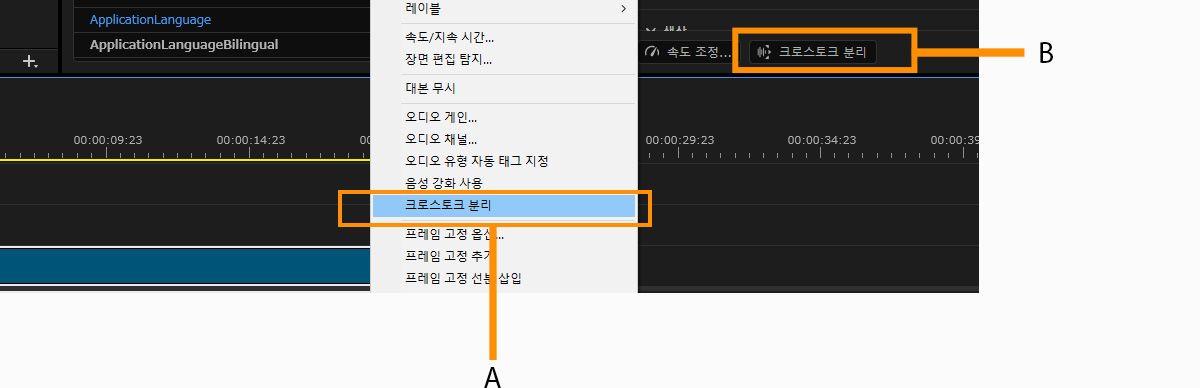This screenshot has width=1200, height=388.
Task: Click the 속도 조정... button
Action: pos(688,52)
